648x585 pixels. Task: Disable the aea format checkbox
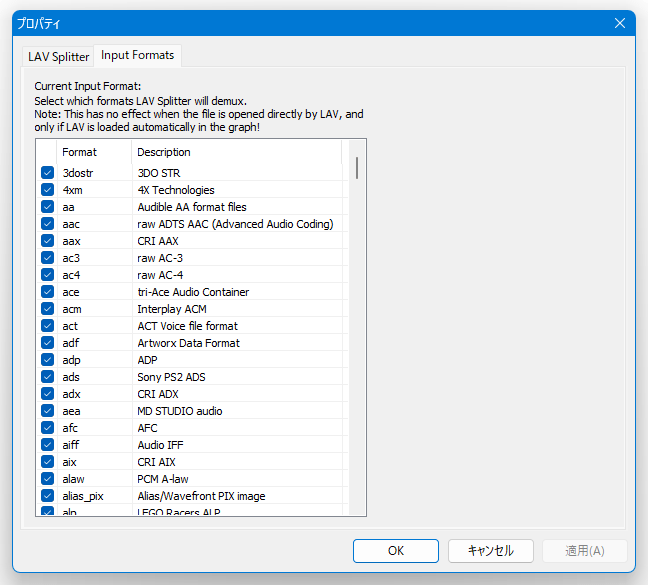(48, 411)
